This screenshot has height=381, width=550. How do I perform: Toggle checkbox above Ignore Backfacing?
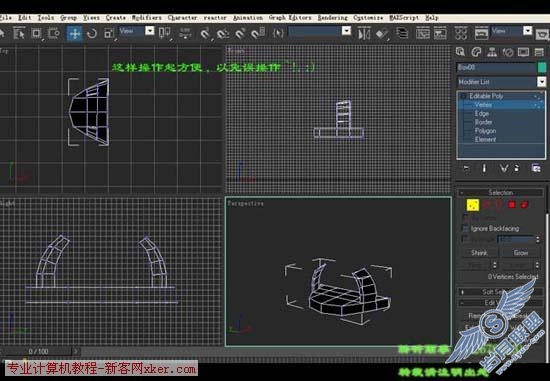[465, 218]
